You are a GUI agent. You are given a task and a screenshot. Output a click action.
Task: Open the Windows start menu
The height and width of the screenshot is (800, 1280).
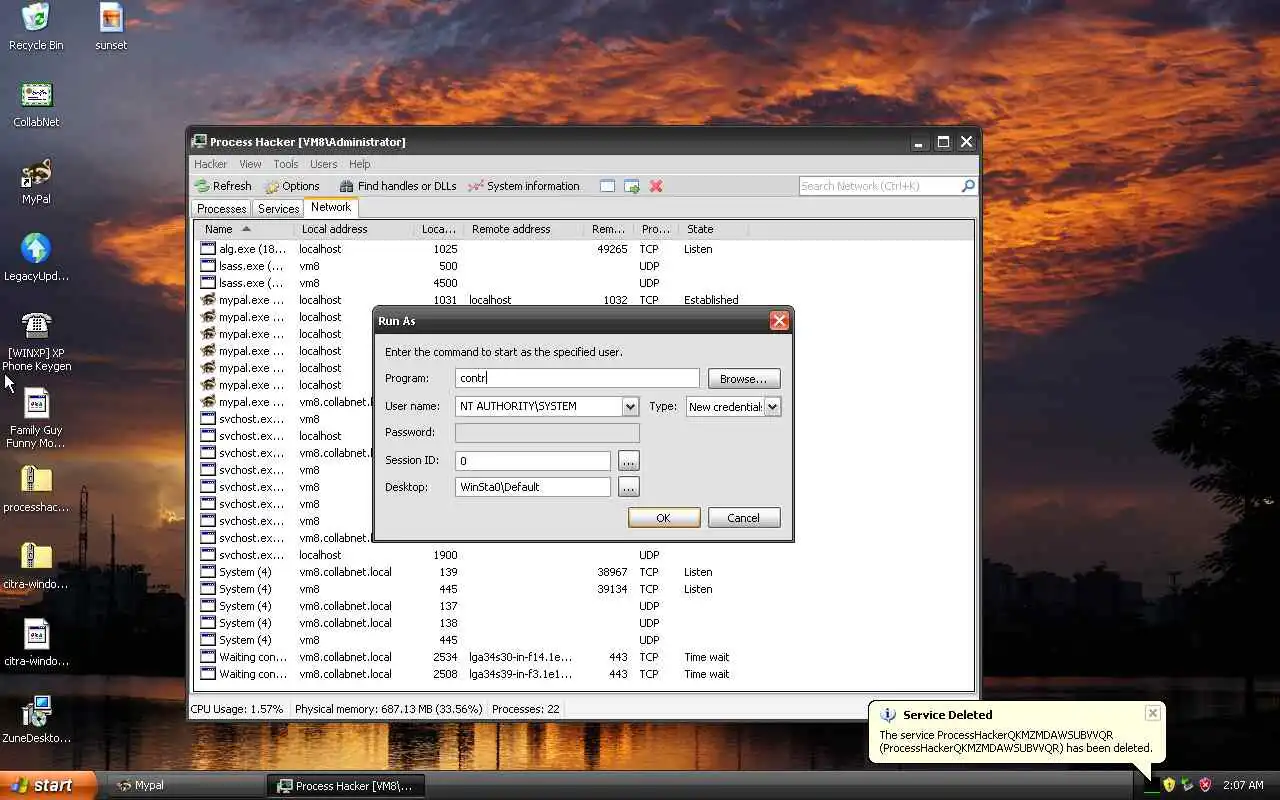(48, 785)
